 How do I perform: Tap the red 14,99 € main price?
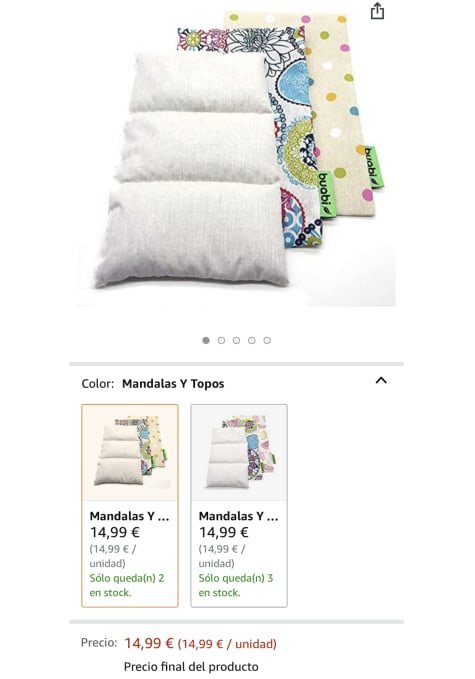pos(149,643)
